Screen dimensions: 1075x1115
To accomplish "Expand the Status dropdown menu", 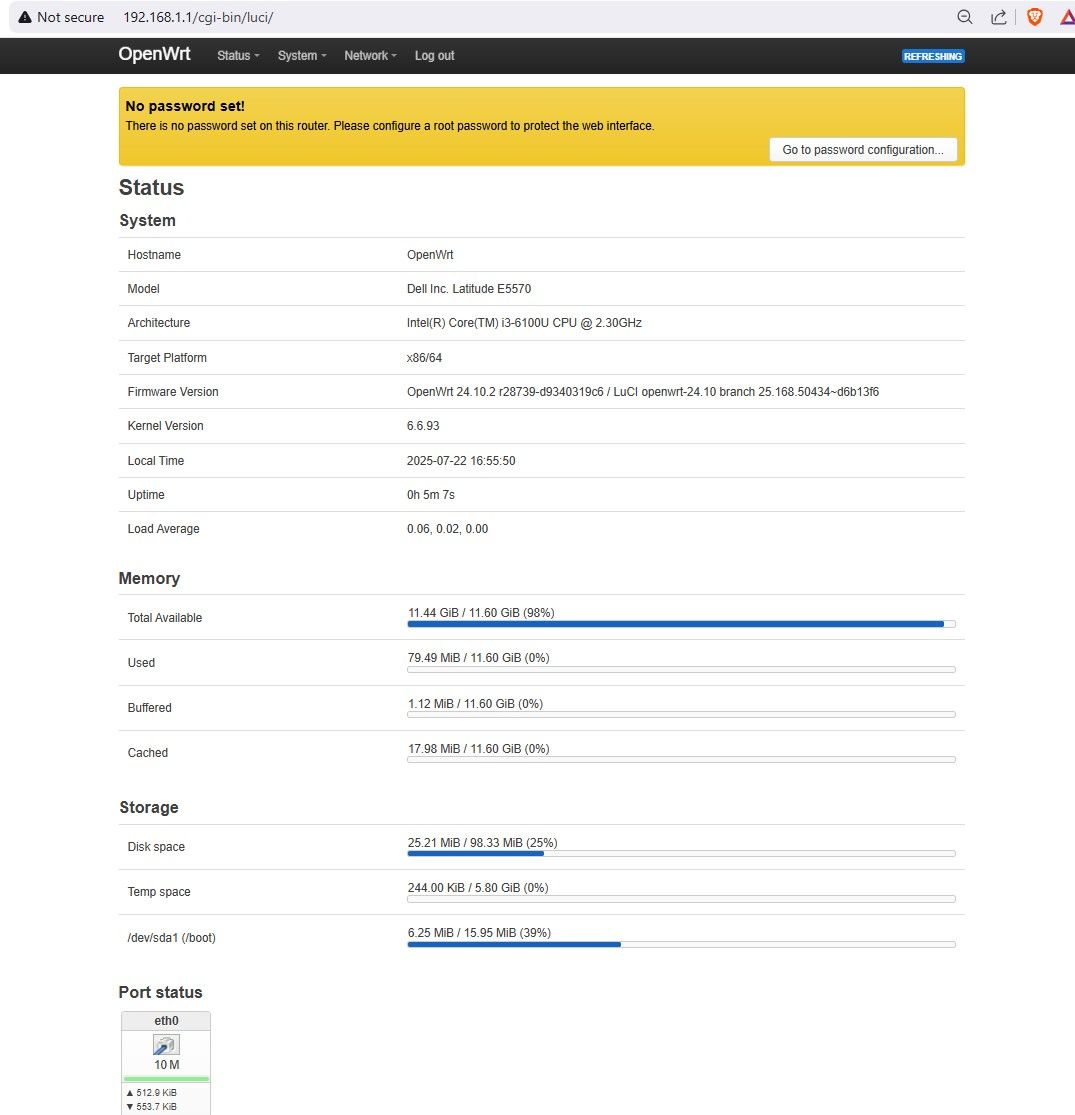I will coord(238,55).
